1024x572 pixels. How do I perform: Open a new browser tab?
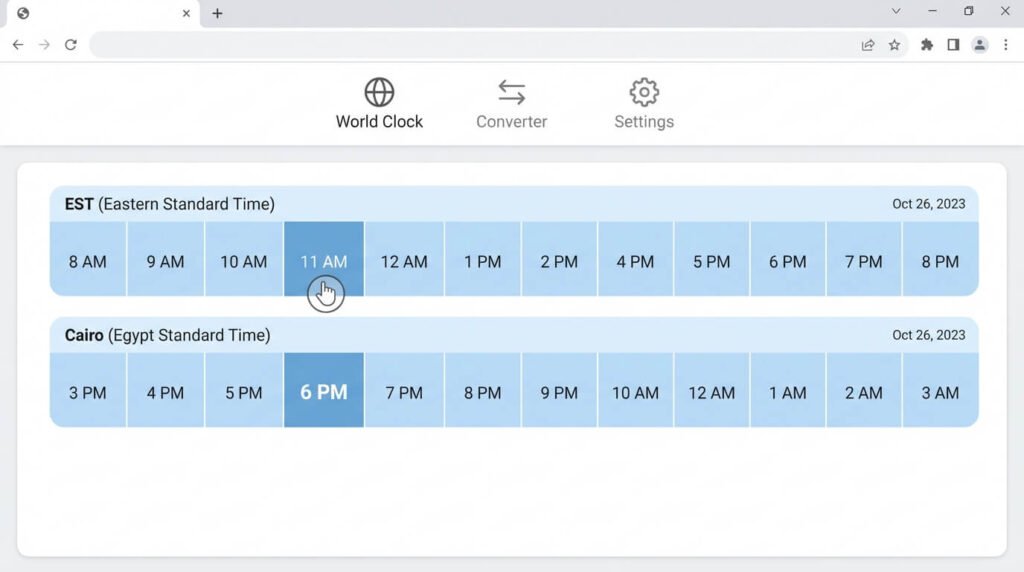coord(217,13)
